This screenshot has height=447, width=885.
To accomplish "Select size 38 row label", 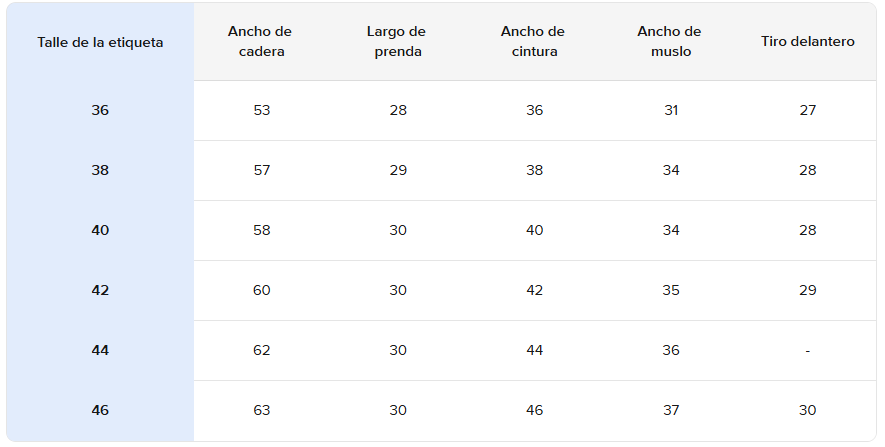I will [x=100, y=170].
